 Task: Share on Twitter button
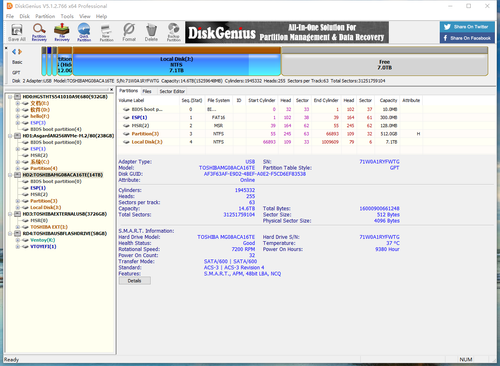coord(467,27)
